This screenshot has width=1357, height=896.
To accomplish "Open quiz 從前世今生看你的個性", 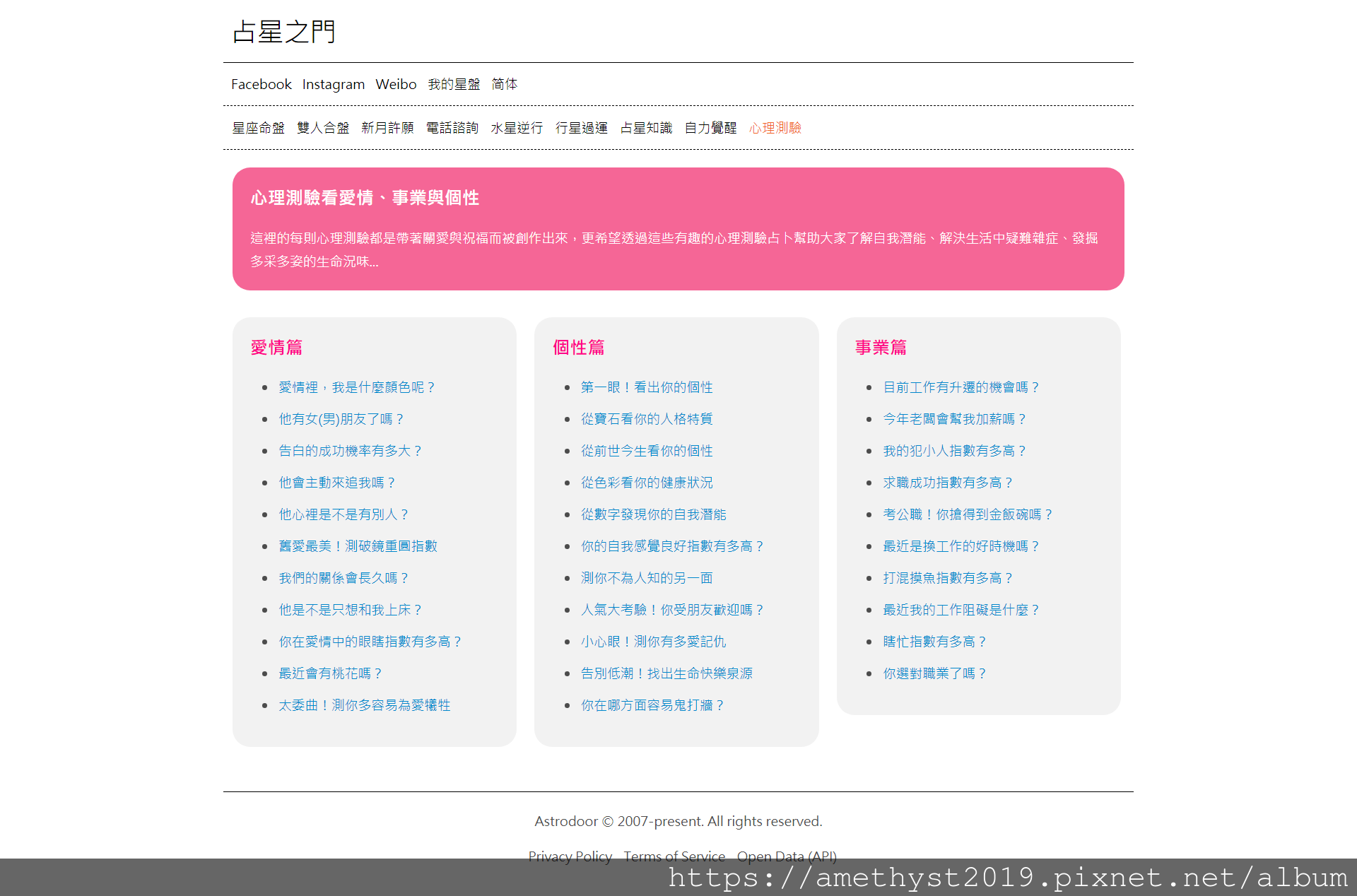I will pyautogui.click(x=647, y=451).
